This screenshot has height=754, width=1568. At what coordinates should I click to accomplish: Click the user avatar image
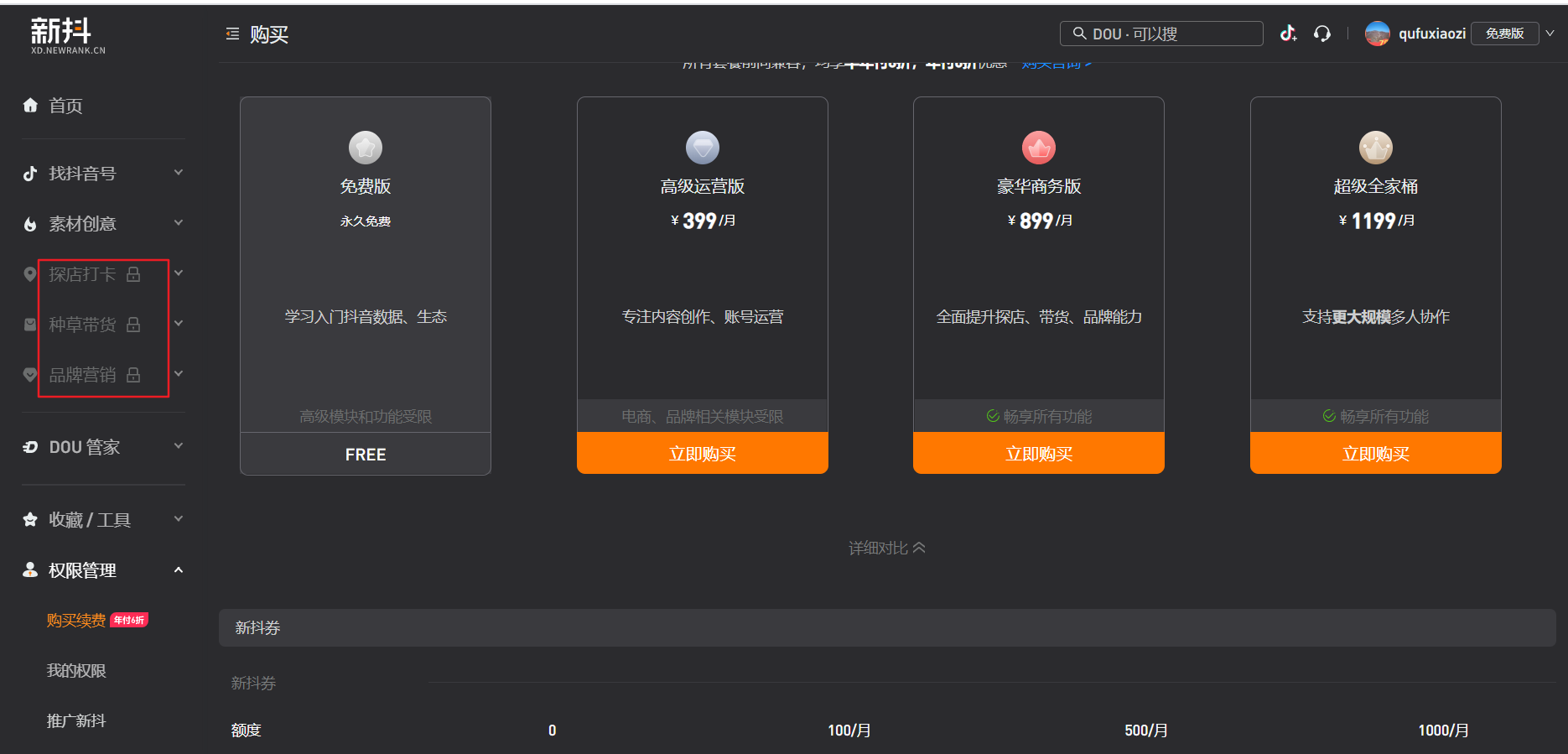pos(1377,34)
